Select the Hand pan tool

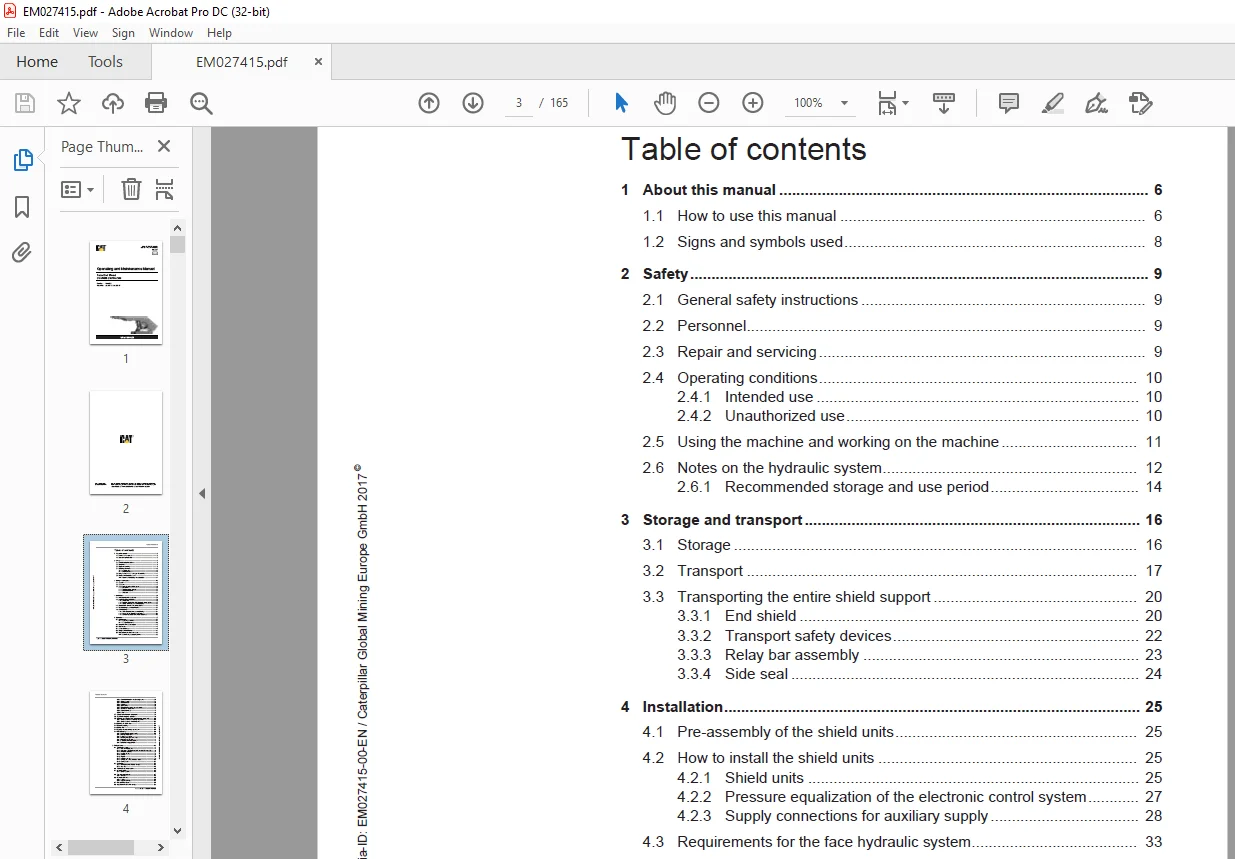pos(665,103)
